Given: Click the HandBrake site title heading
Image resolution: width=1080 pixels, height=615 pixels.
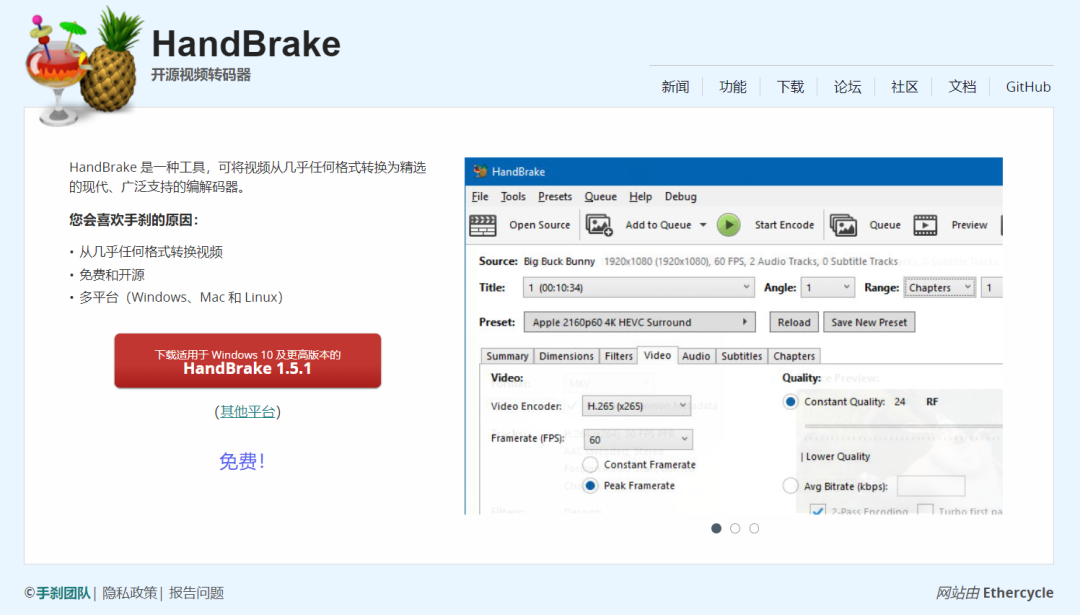Looking at the screenshot, I should tap(246, 44).
